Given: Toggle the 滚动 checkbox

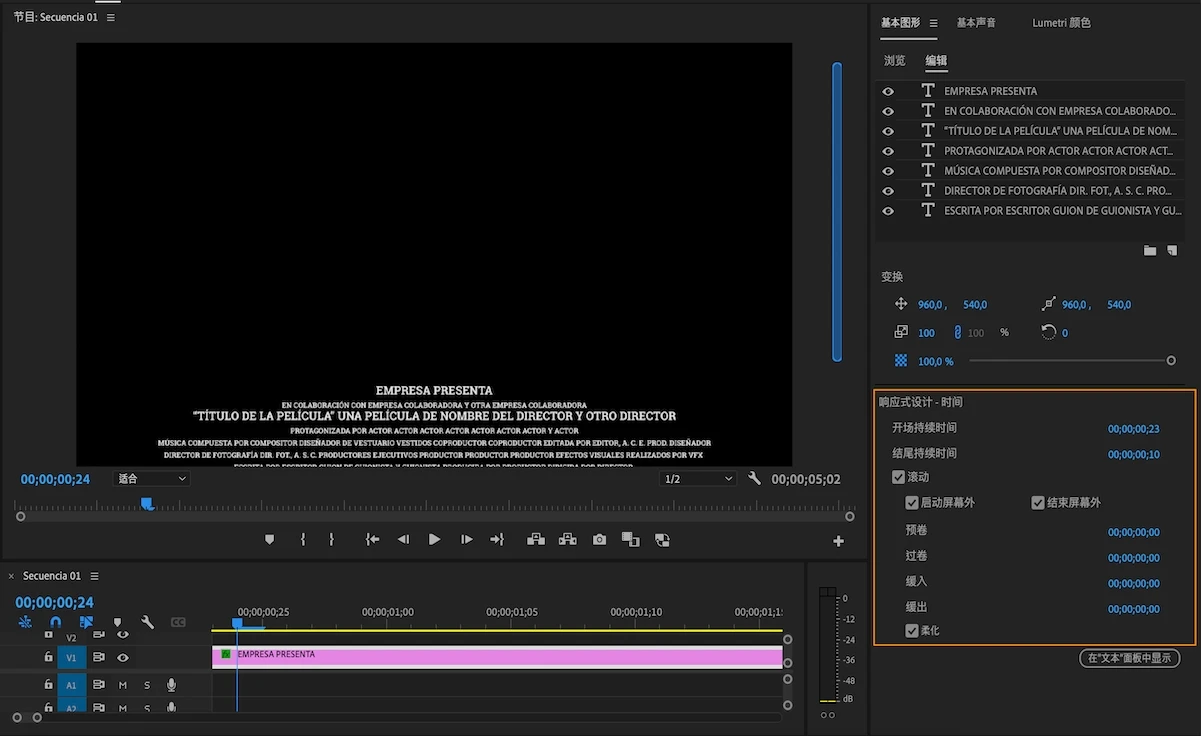Looking at the screenshot, I should [898, 477].
